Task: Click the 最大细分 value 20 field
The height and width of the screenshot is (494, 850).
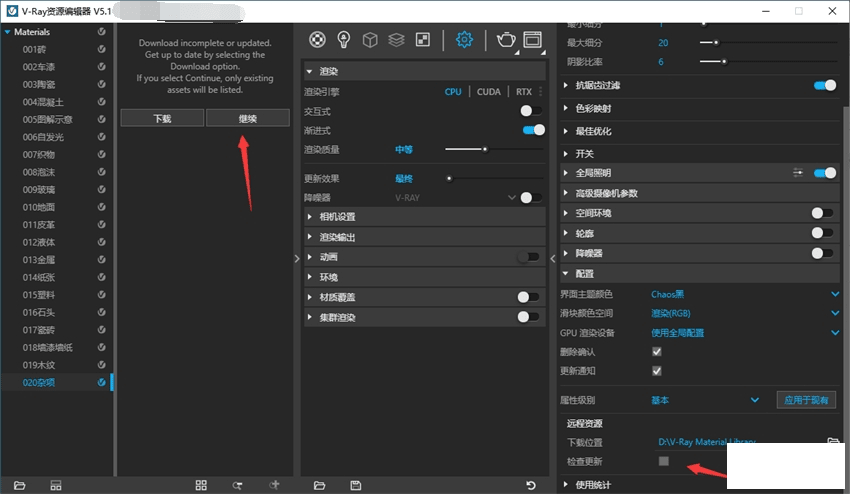Action: 663,43
